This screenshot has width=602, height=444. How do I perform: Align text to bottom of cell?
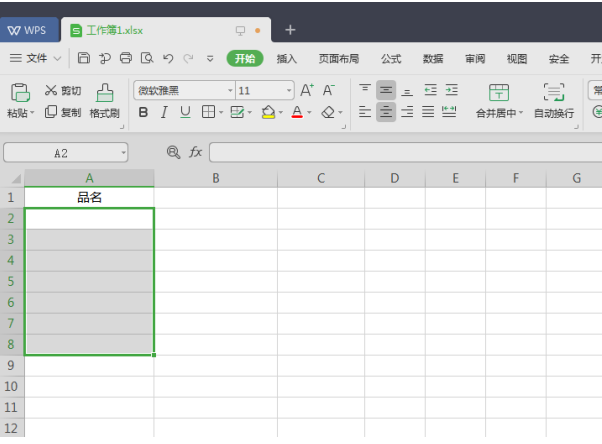tap(407, 91)
